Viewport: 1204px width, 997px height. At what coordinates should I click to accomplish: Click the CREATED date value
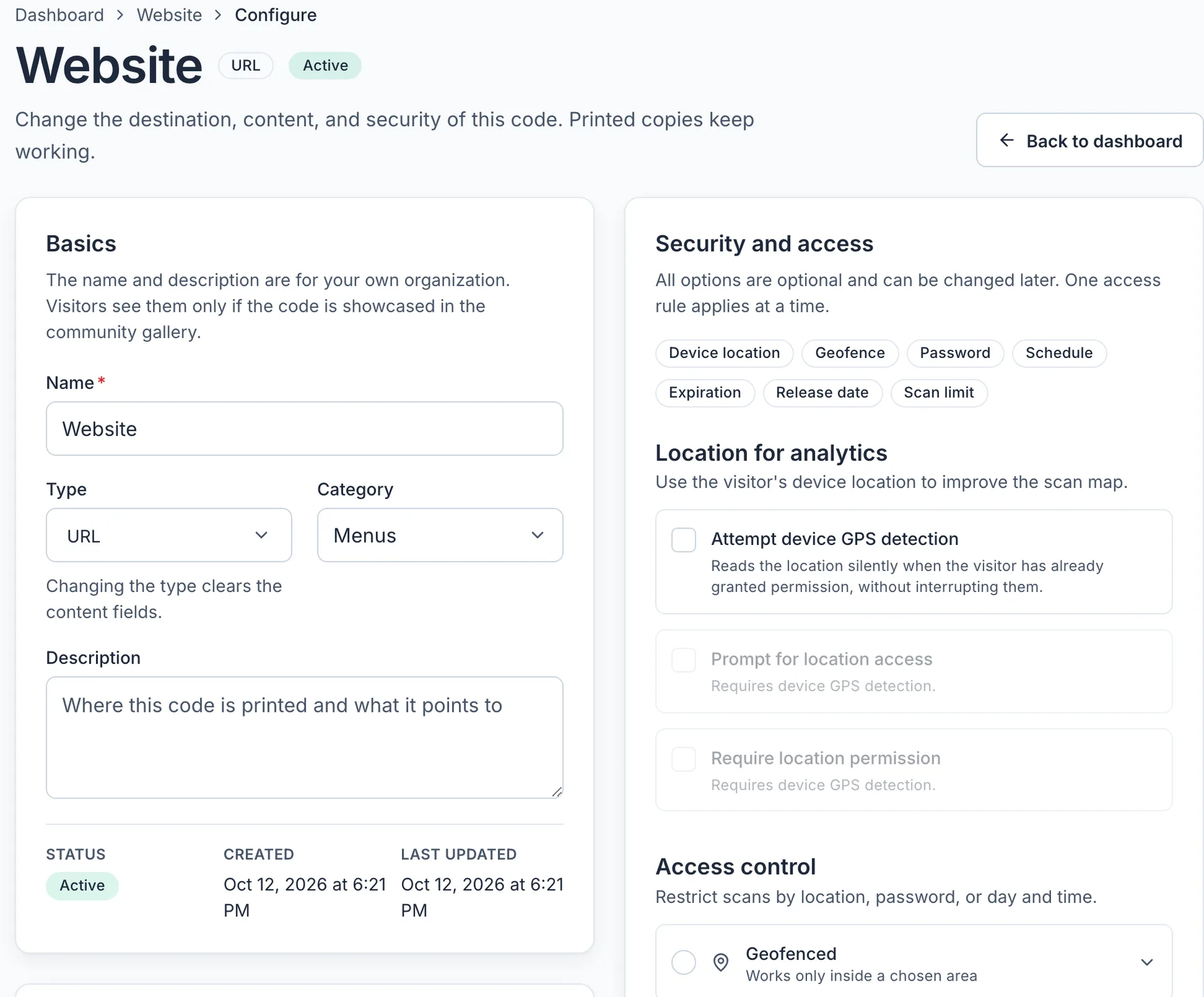(x=305, y=897)
